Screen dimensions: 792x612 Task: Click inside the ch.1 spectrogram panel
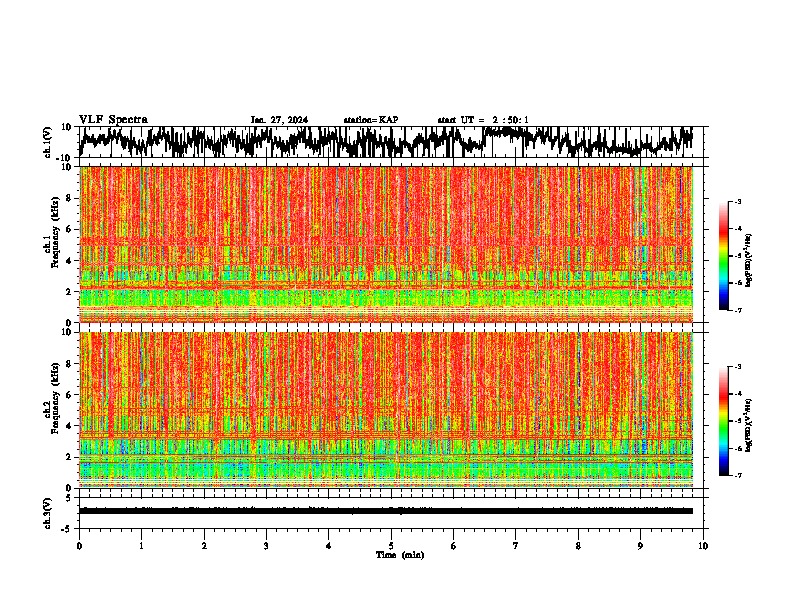click(x=386, y=244)
